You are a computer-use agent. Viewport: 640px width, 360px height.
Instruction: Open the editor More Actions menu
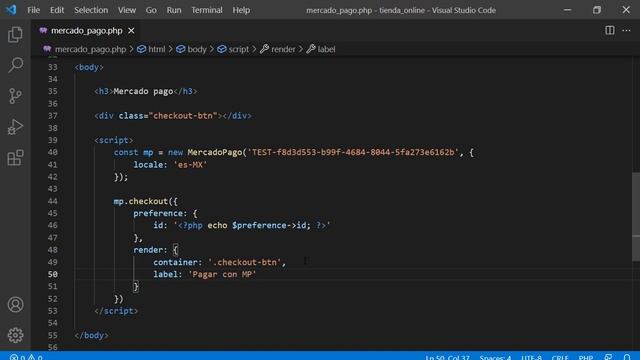(x=626, y=31)
